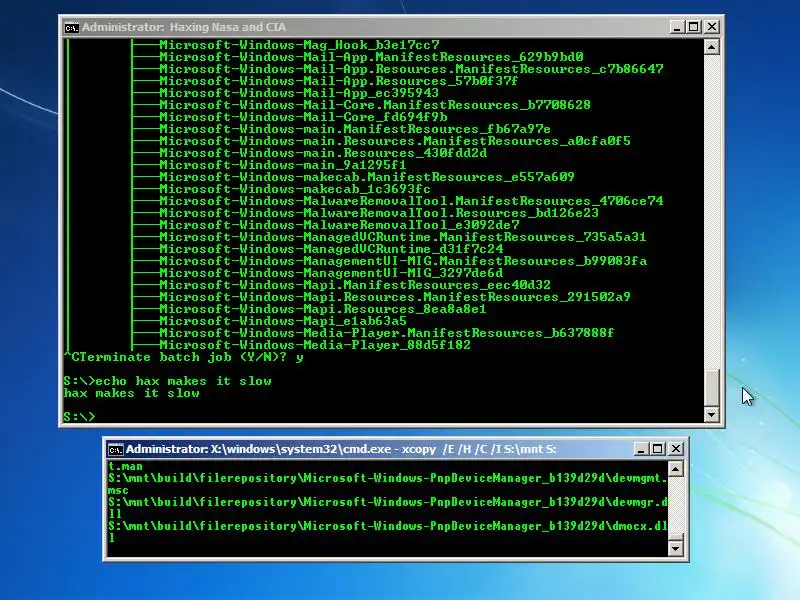Select Microsoft-Windows-Mail-App.ManifestResources_629b9bd0 line
Image resolution: width=800 pixels, height=600 pixels.
(371, 57)
